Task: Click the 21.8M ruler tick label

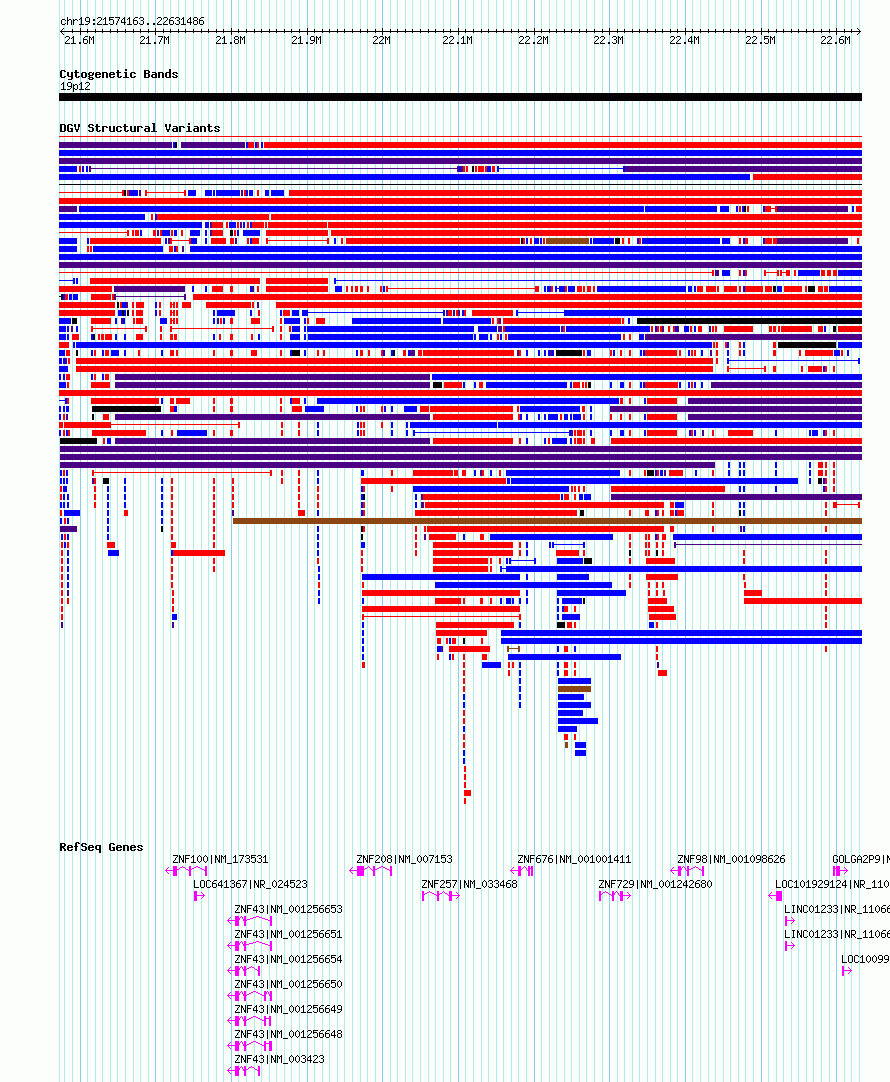Action: click(230, 41)
